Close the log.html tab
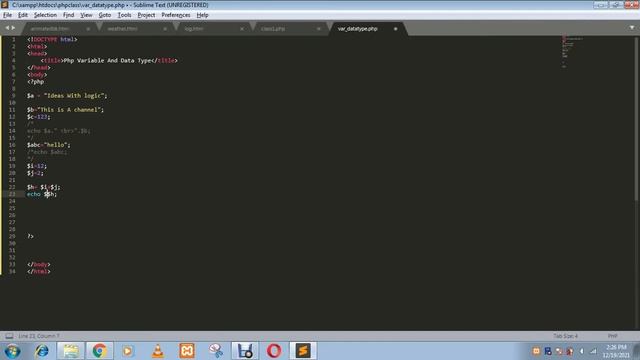The height and width of the screenshot is (360, 640). coord(242,29)
